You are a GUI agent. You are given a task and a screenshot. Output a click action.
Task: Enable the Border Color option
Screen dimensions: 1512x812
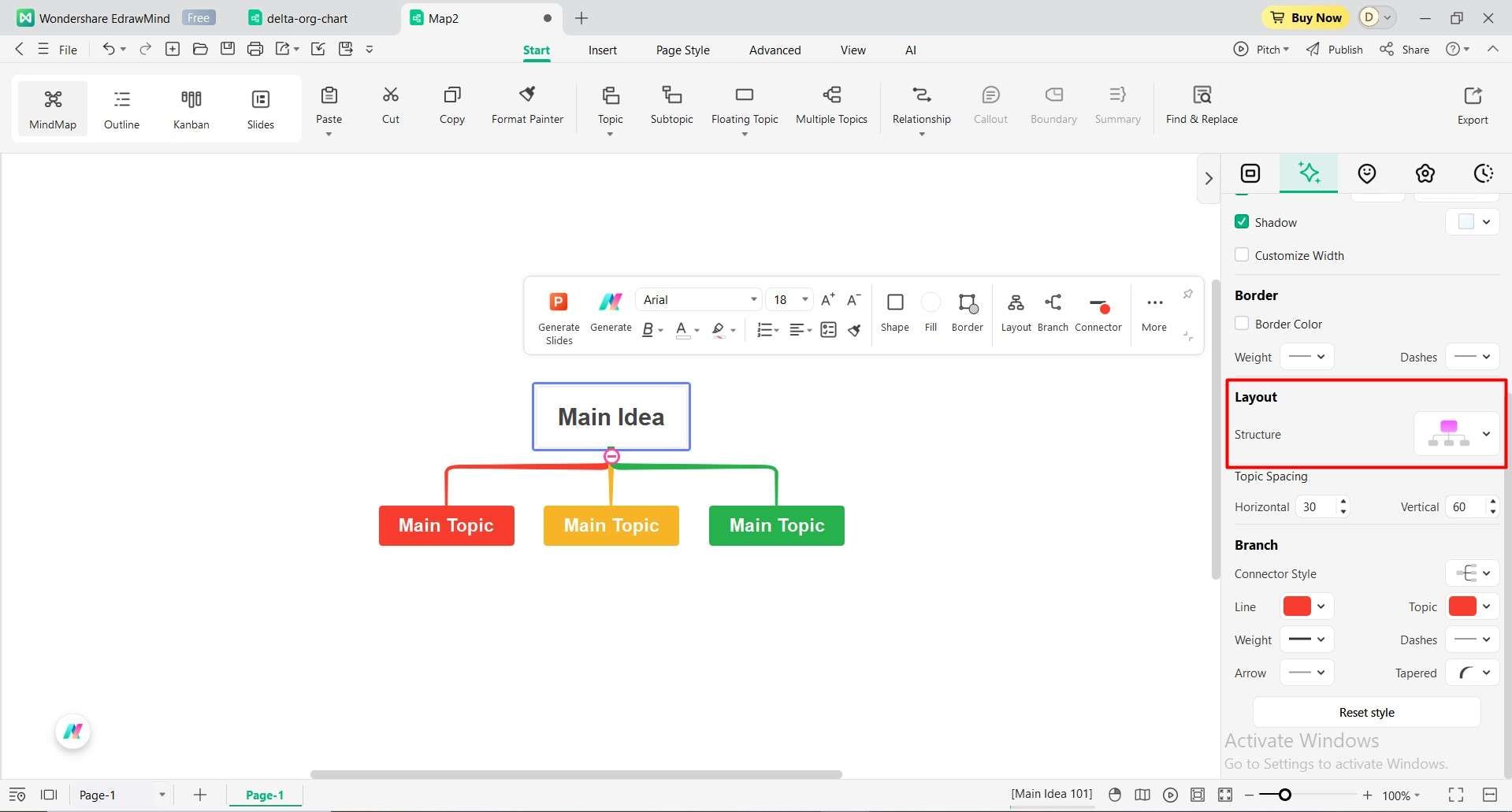1242,323
